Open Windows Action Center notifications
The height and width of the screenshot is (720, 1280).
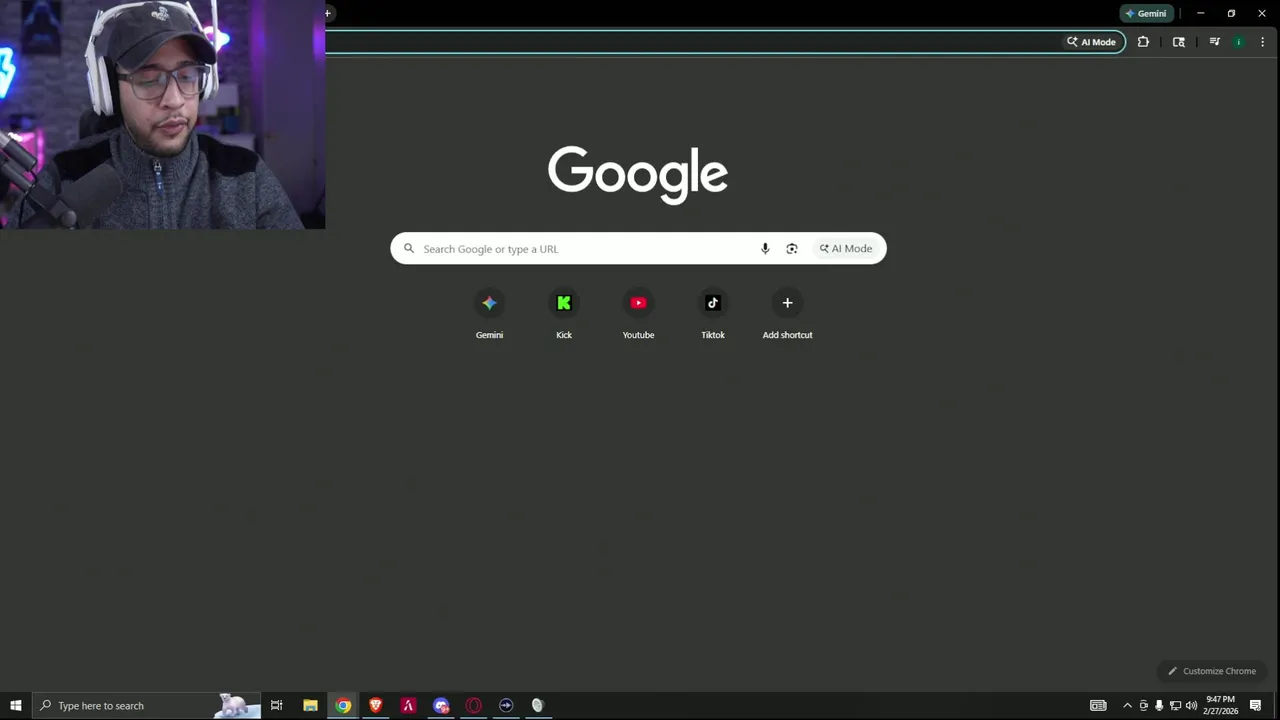tap(1256, 706)
